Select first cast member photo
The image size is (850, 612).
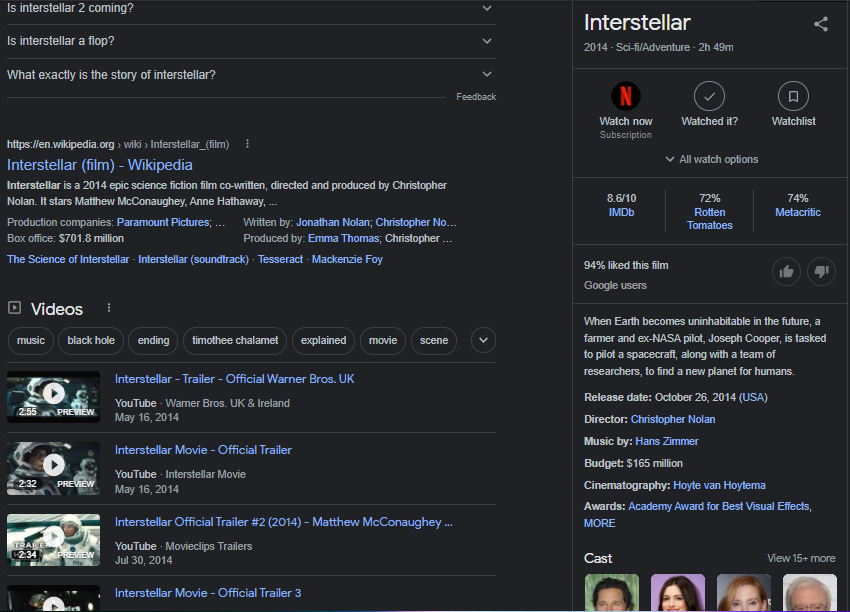[x=611, y=592]
